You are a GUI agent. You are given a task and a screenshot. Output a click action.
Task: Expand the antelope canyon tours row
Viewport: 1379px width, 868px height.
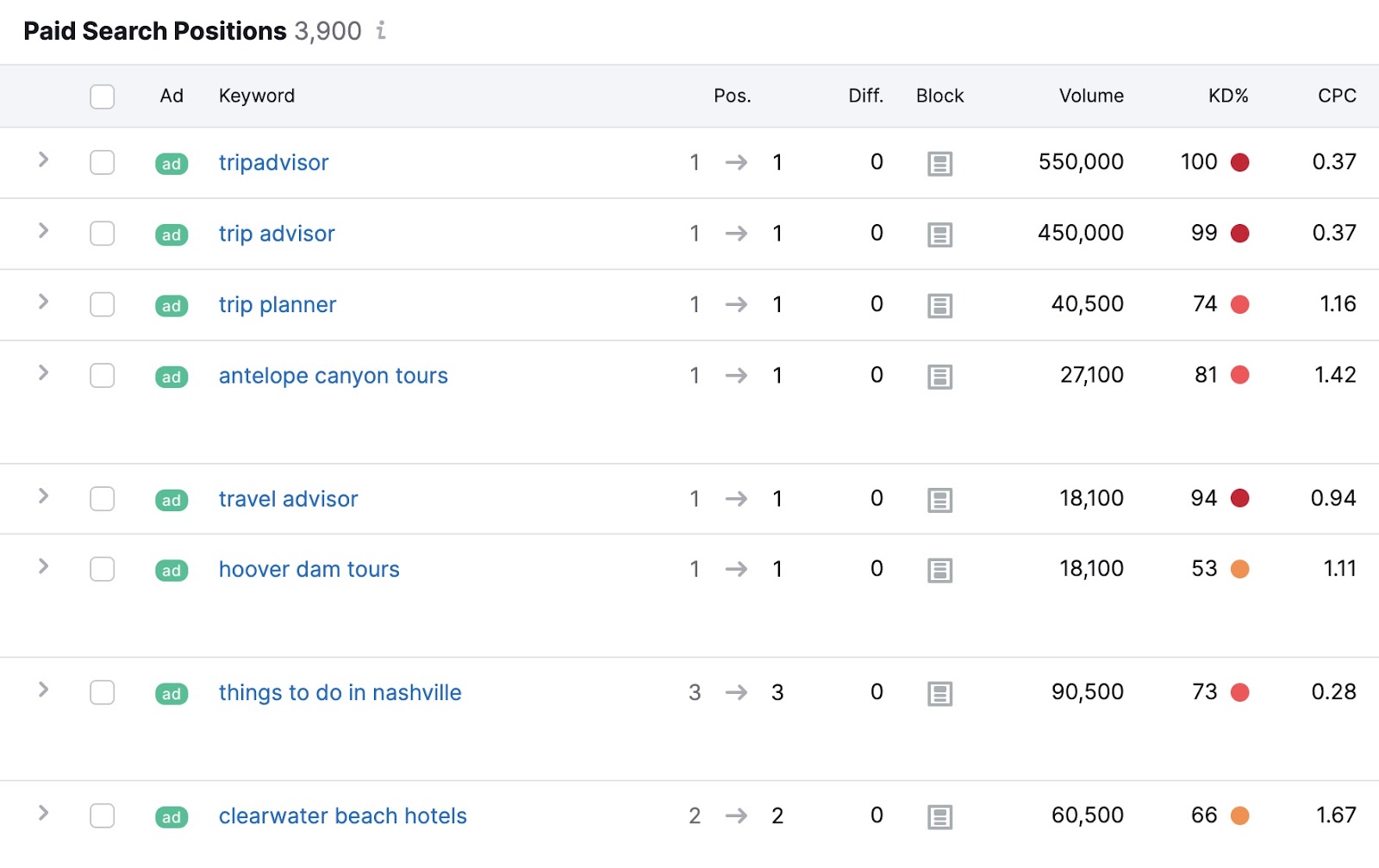41,374
